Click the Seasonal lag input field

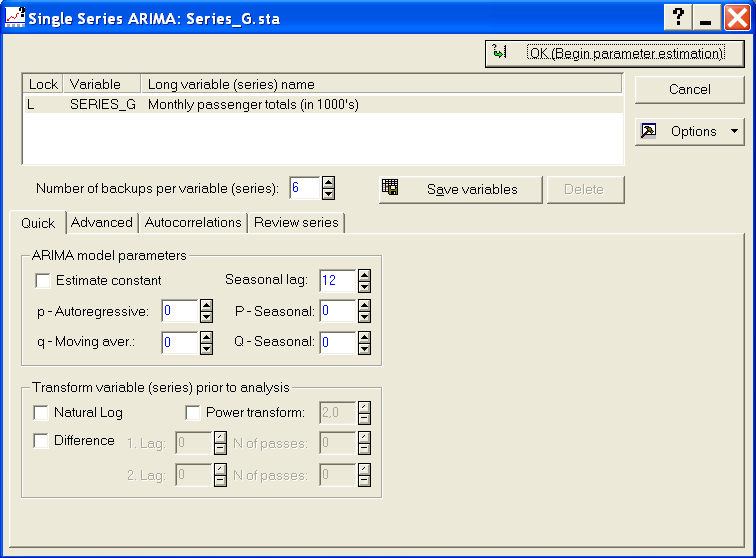338,281
